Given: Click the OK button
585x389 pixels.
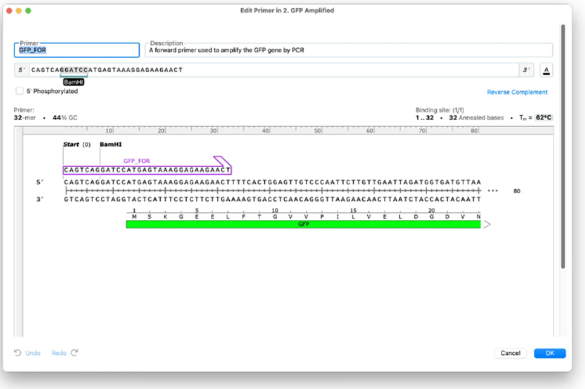Looking at the screenshot, I should [x=550, y=353].
